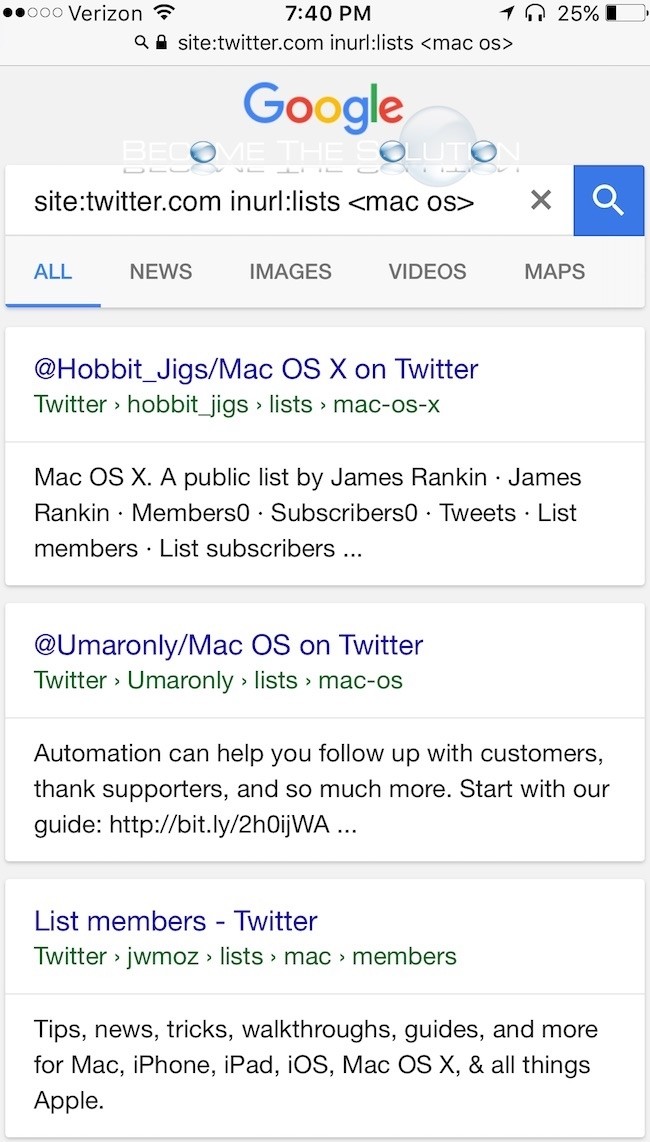Open @Umaronly/Mac OS on Twitter result
This screenshot has height=1142, width=650.
[228, 645]
